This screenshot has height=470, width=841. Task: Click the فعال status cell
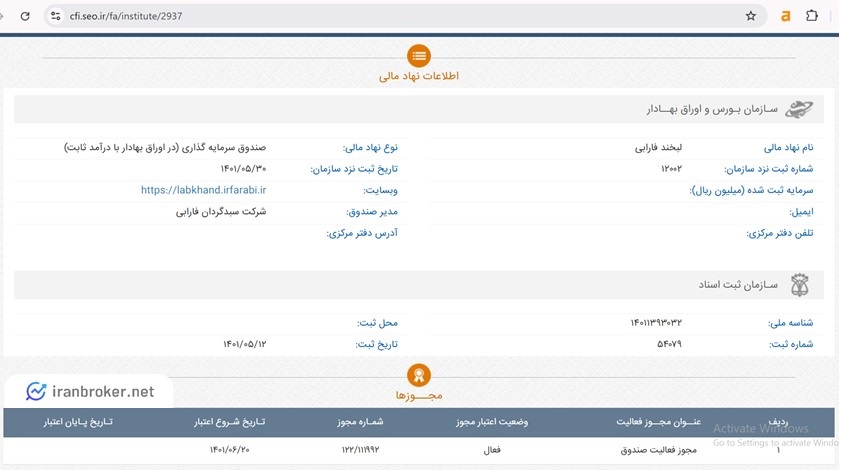pyautogui.click(x=492, y=450)
